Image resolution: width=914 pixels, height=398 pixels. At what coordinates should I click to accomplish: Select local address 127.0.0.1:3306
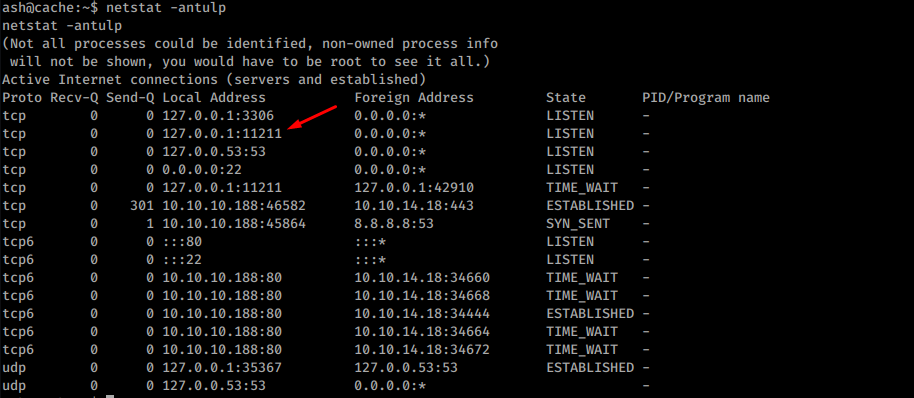coord(218,116)
